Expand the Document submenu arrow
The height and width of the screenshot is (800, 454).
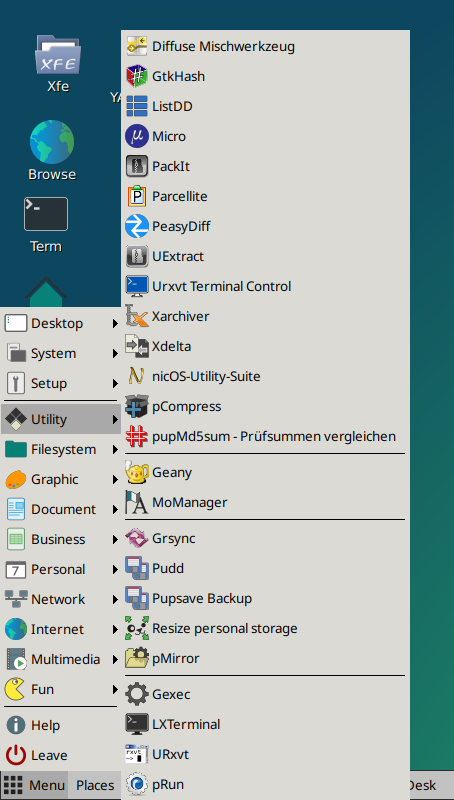(115, 510)
